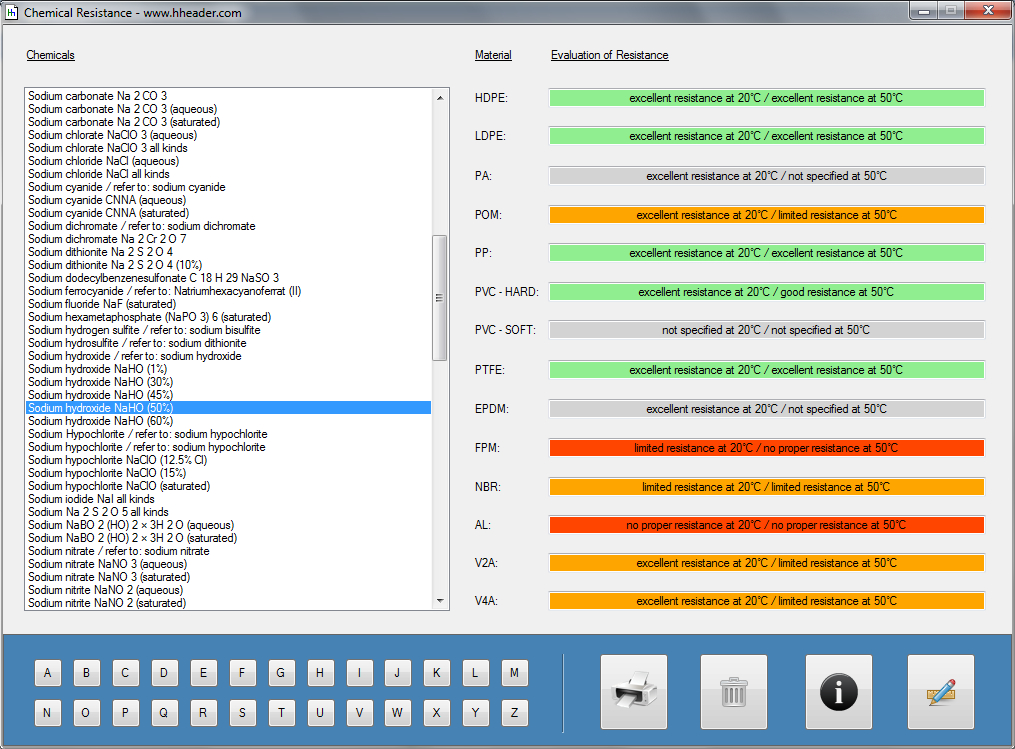Click the PVC - SOFT not specified bar
1015x749 pixels.
(x=766, y=330)
